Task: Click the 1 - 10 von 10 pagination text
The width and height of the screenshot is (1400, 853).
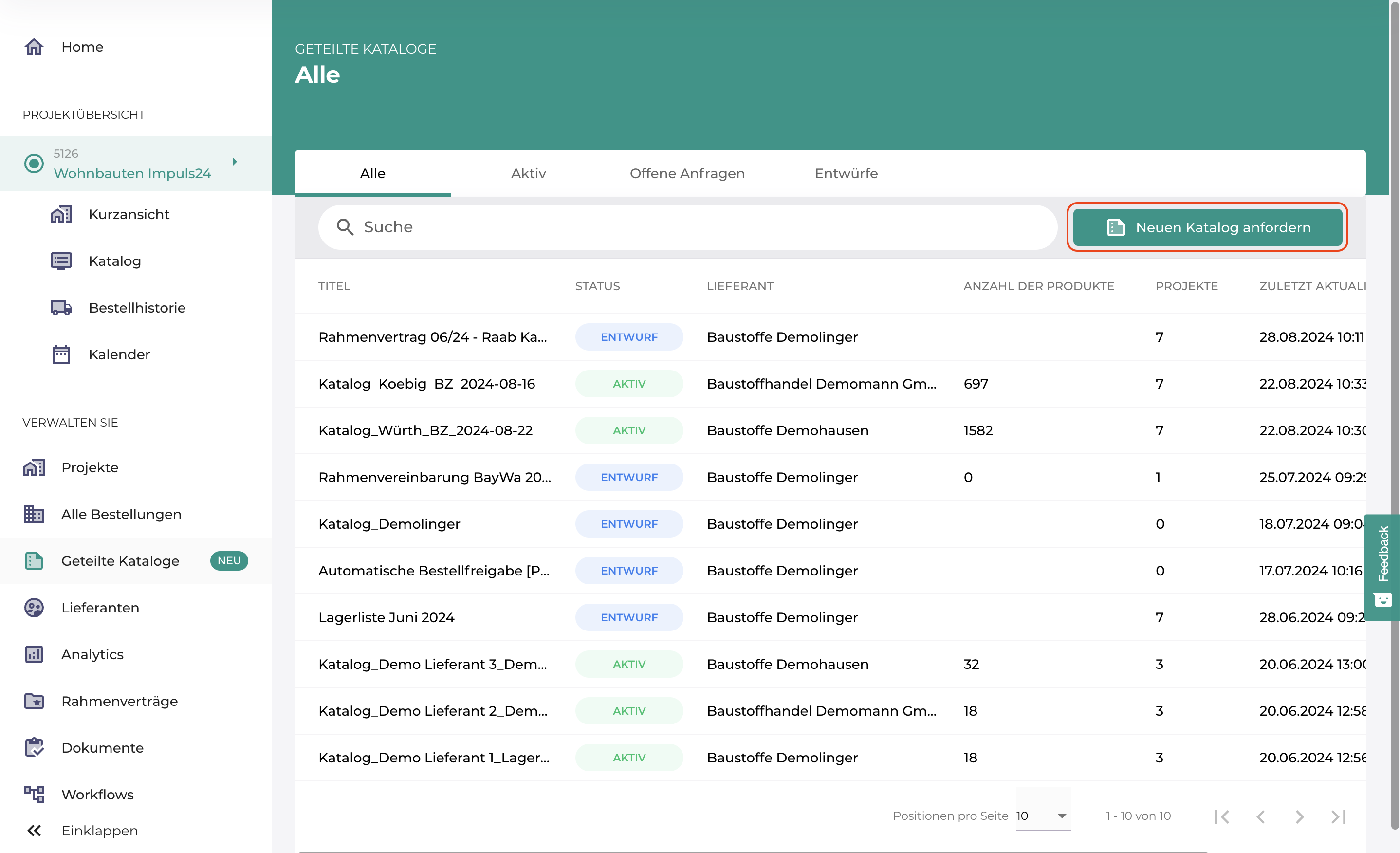Action: (1138, 816)
